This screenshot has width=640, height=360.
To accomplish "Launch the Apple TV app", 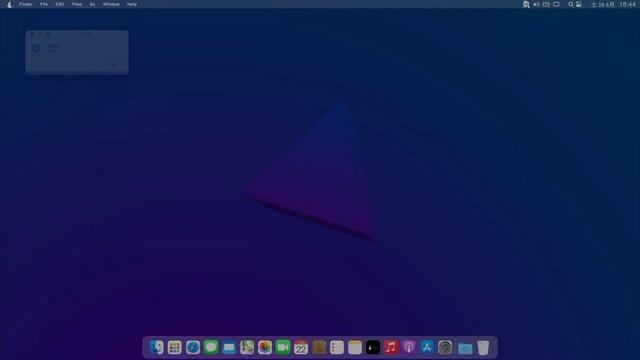I will 373,347.
